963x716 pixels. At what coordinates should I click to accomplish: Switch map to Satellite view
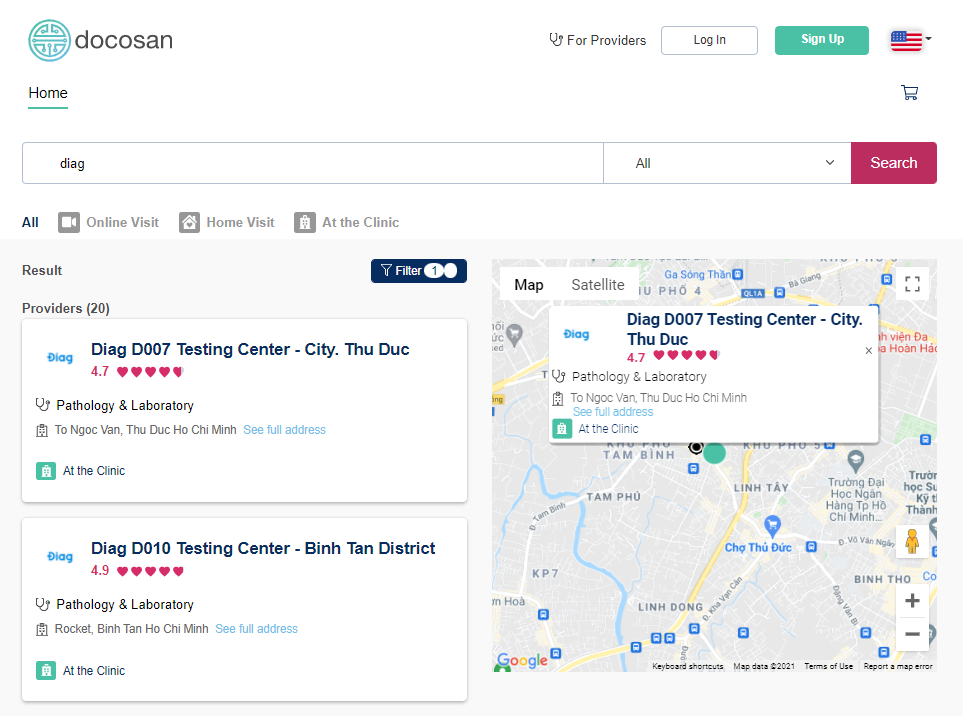[597, 285]
